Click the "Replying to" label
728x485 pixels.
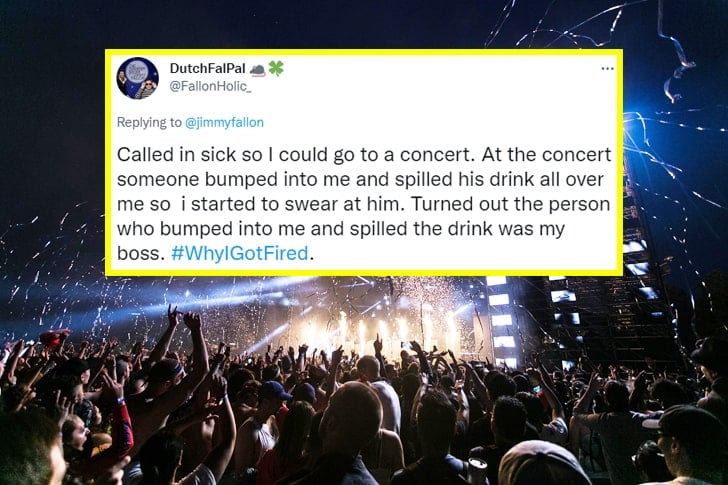click(x=147, y=123)
